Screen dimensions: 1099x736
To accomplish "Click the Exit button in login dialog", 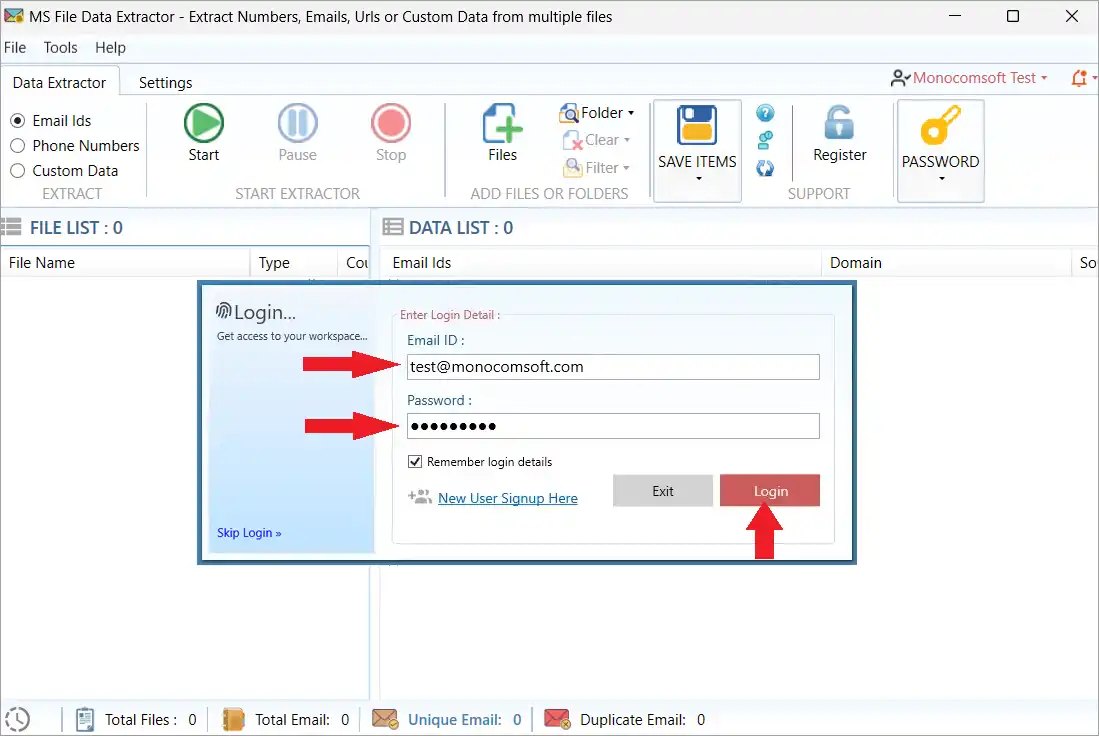I will click(662, 491).
